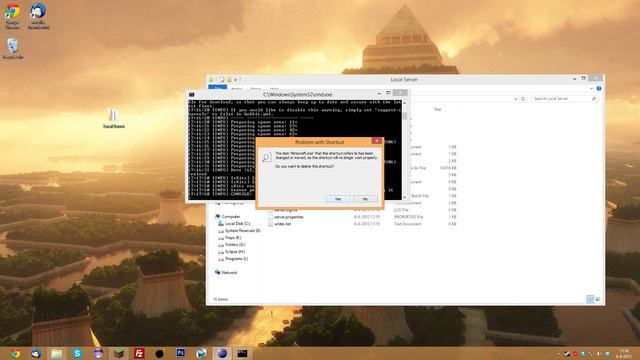
Task: Click the cmd.exe window scrollbar up arrow
Action: coord(404,103)
